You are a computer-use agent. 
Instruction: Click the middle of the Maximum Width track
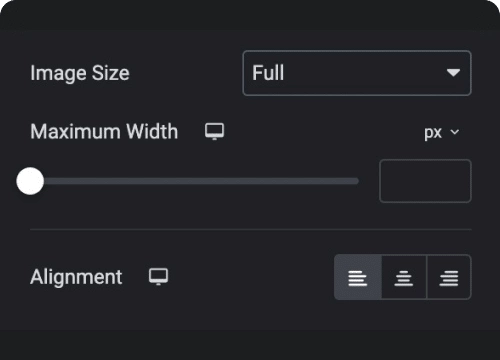(194, 181)
